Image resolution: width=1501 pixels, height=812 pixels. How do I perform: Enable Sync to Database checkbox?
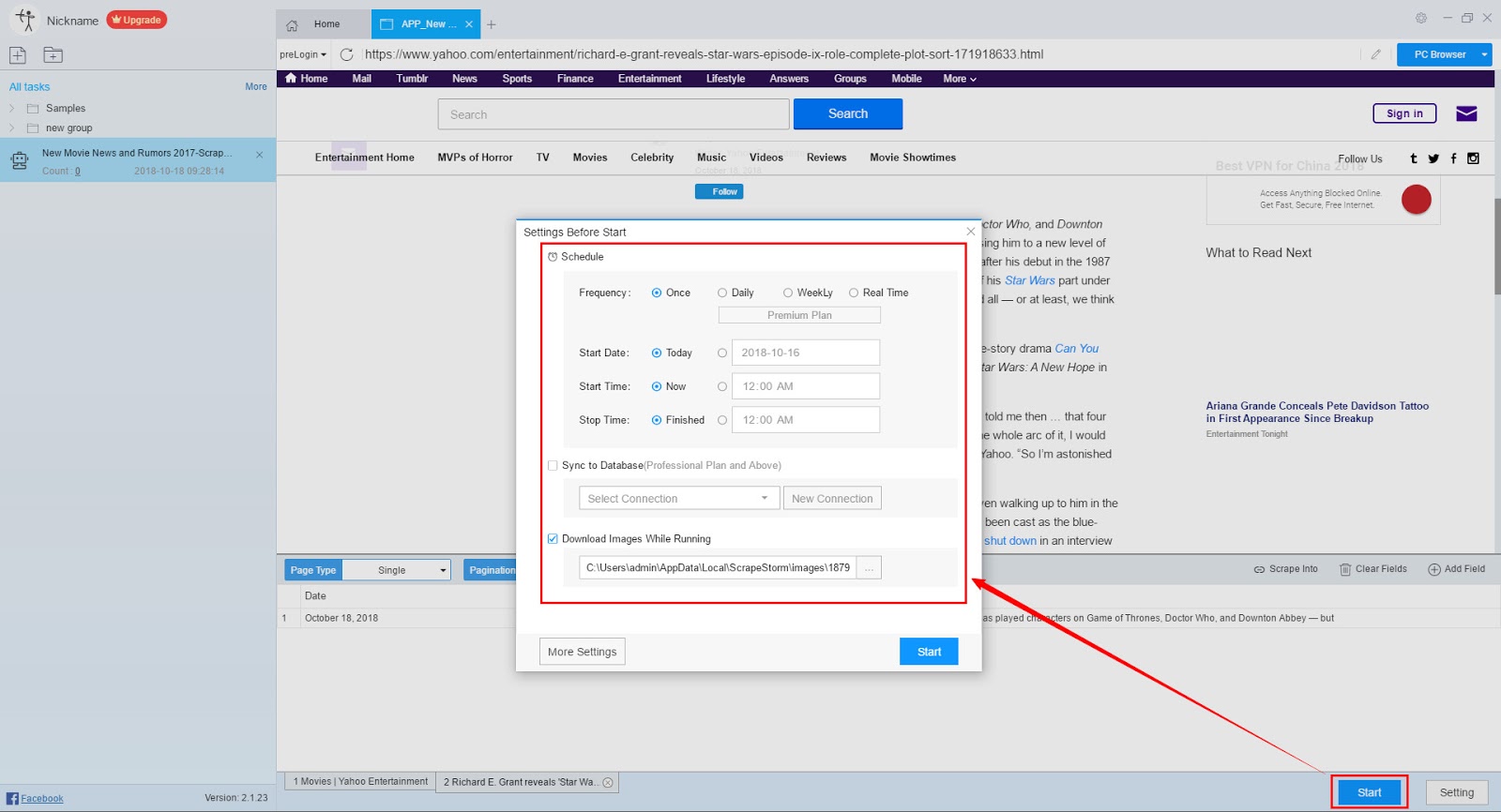pos(553,465)
